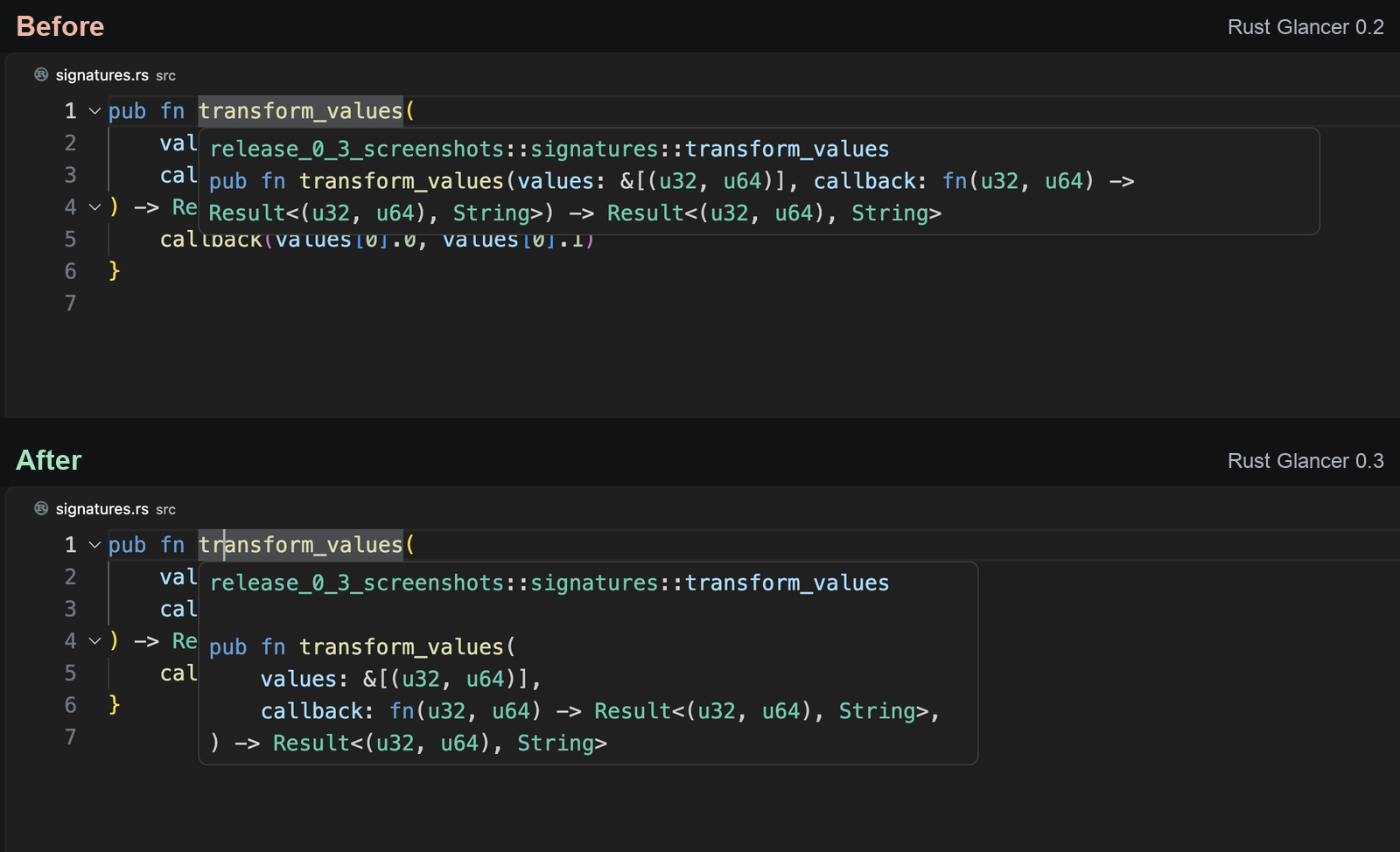Click closing brace on line 6 in After editor
This screenshot has width=1400, height=852.
pos(115,705)
